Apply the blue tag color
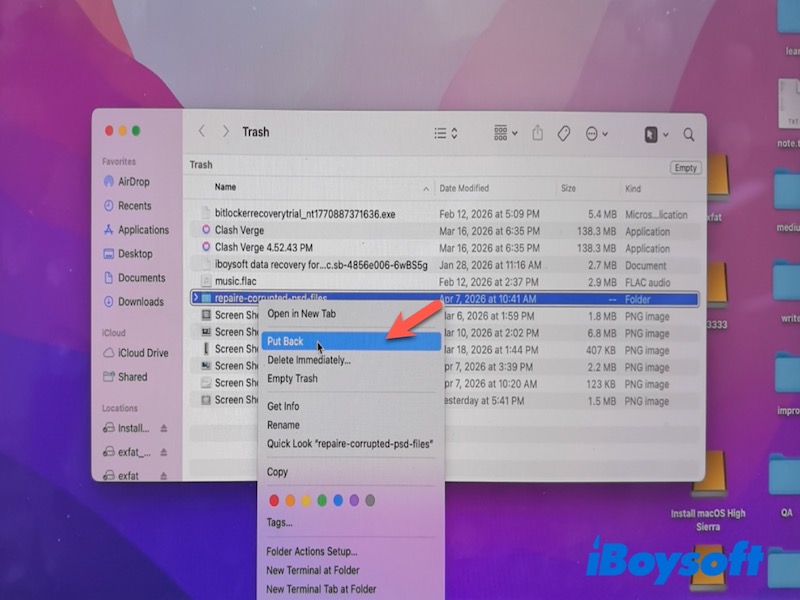This screenshot has height=600, width=800. [x=338, y=500]
